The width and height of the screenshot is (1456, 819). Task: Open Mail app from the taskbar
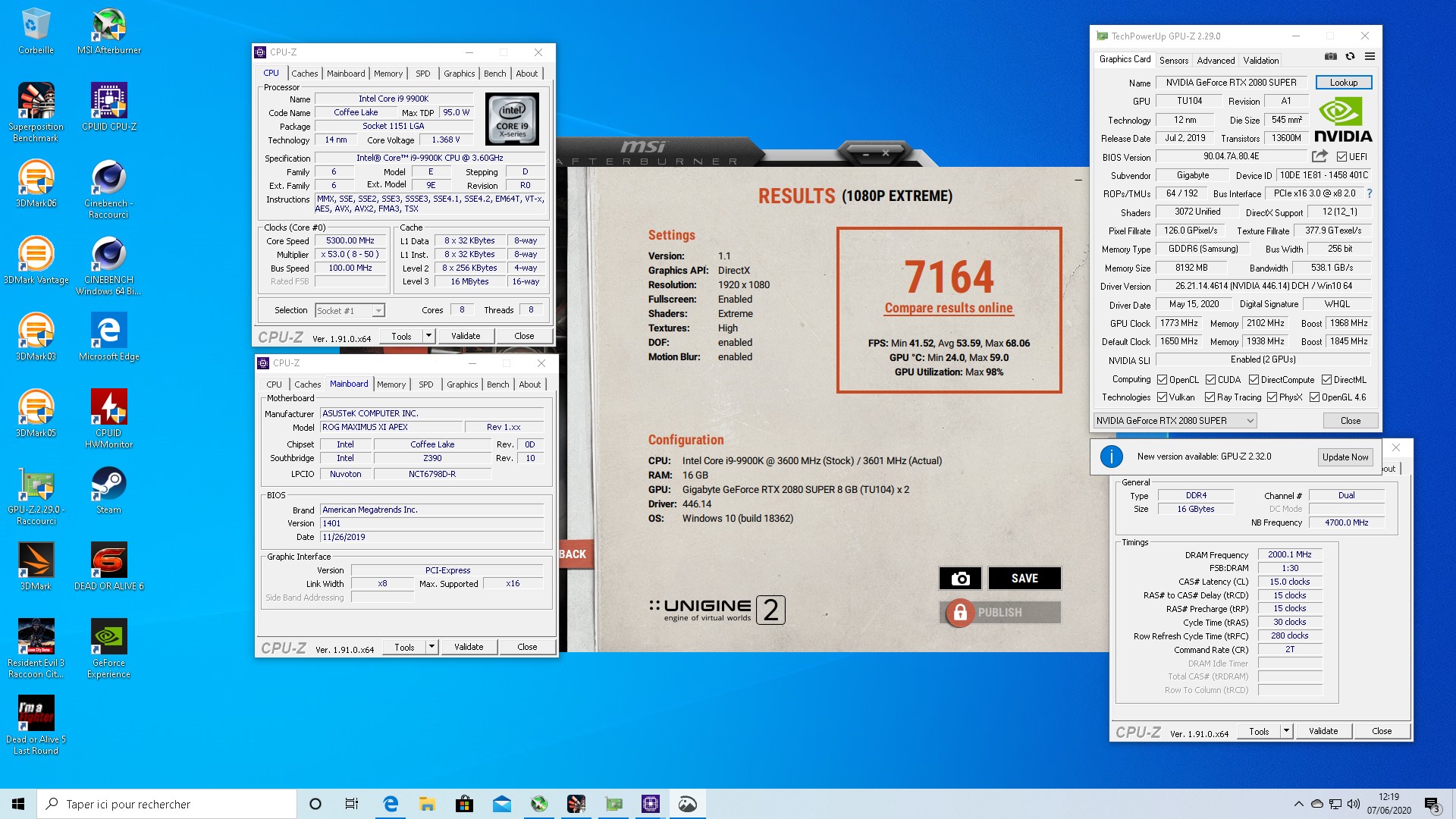tap(501, 804)
